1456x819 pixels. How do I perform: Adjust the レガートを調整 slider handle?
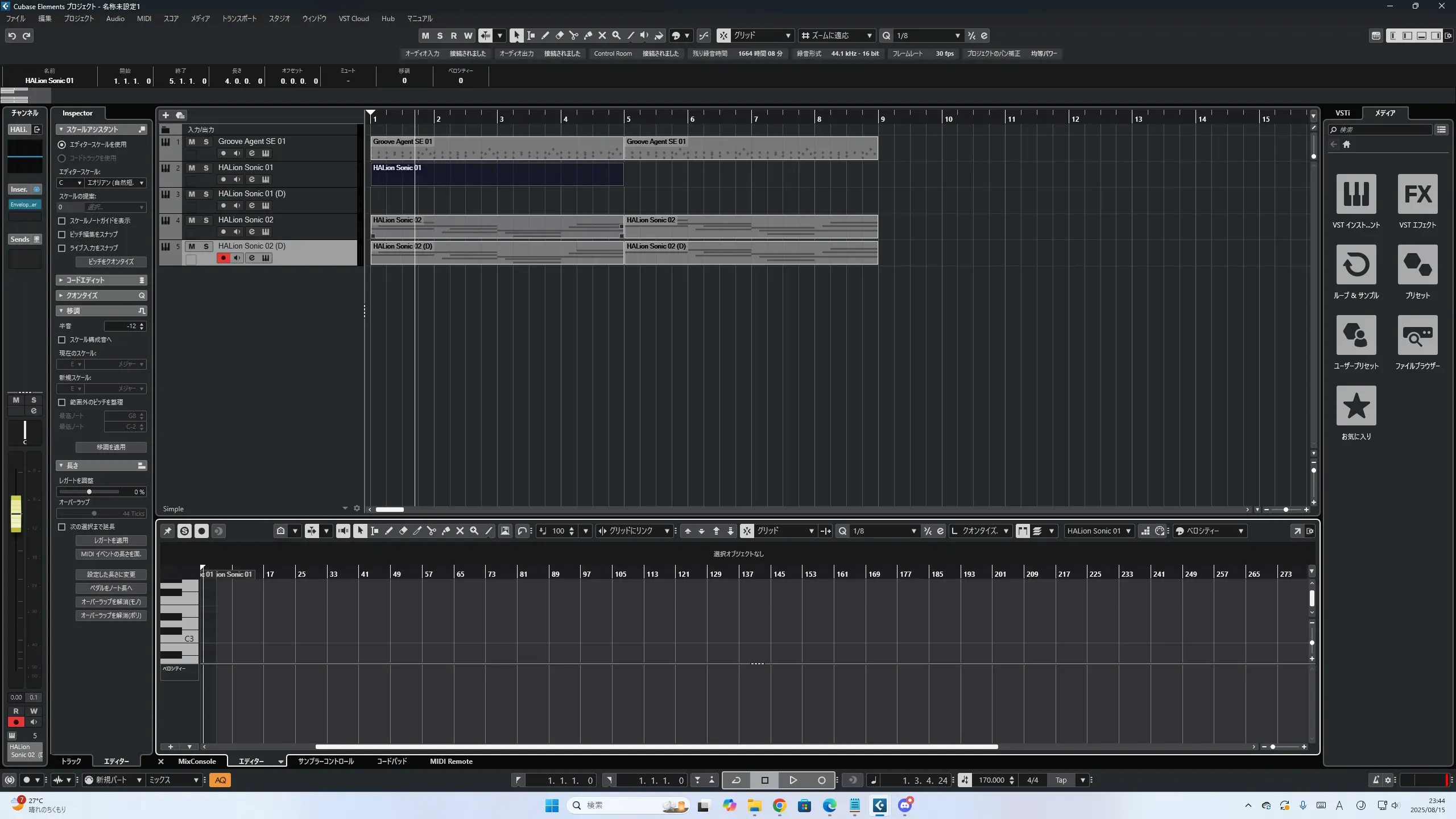[89, 492]
